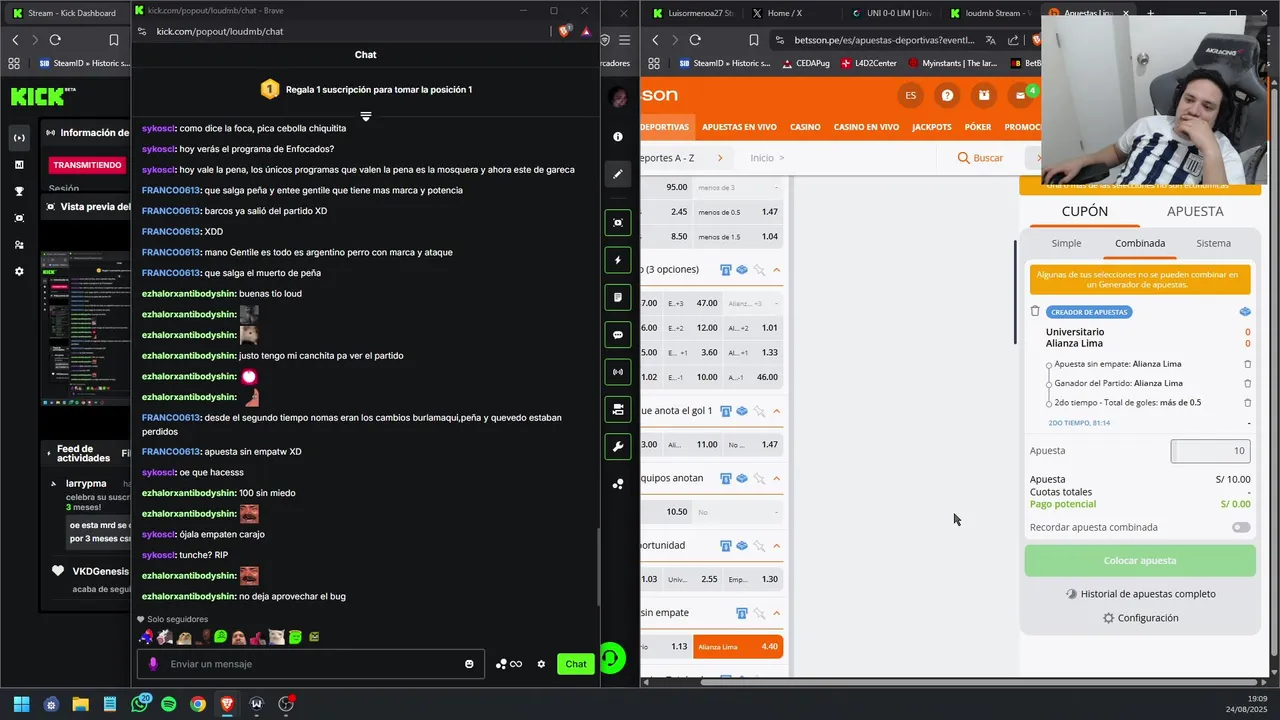
Task: Click the info icon in Kick sidebar
Action: [x=618, y=136]
